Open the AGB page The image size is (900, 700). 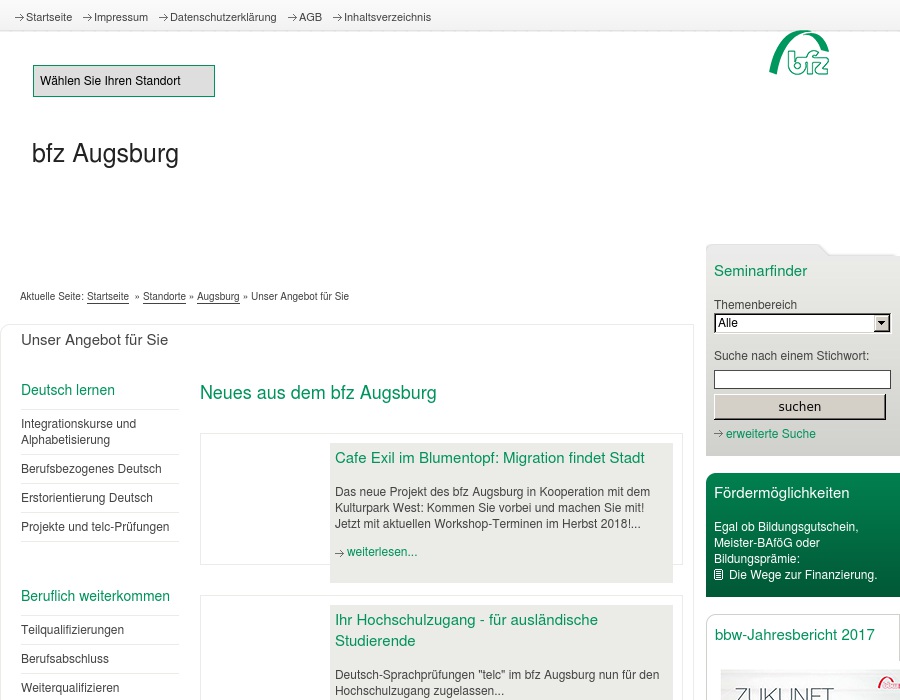click(x=310, y=17)
